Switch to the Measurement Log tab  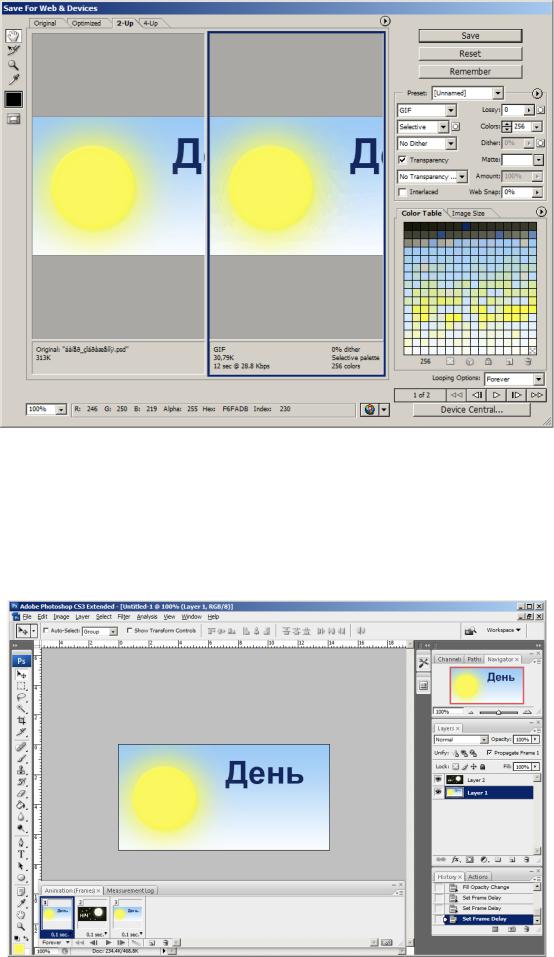(130, 890)
